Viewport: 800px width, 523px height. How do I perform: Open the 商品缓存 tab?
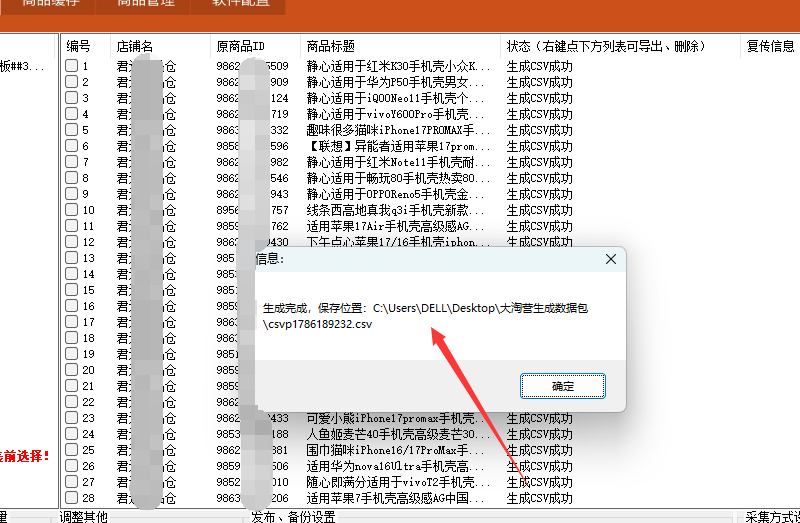50,4
